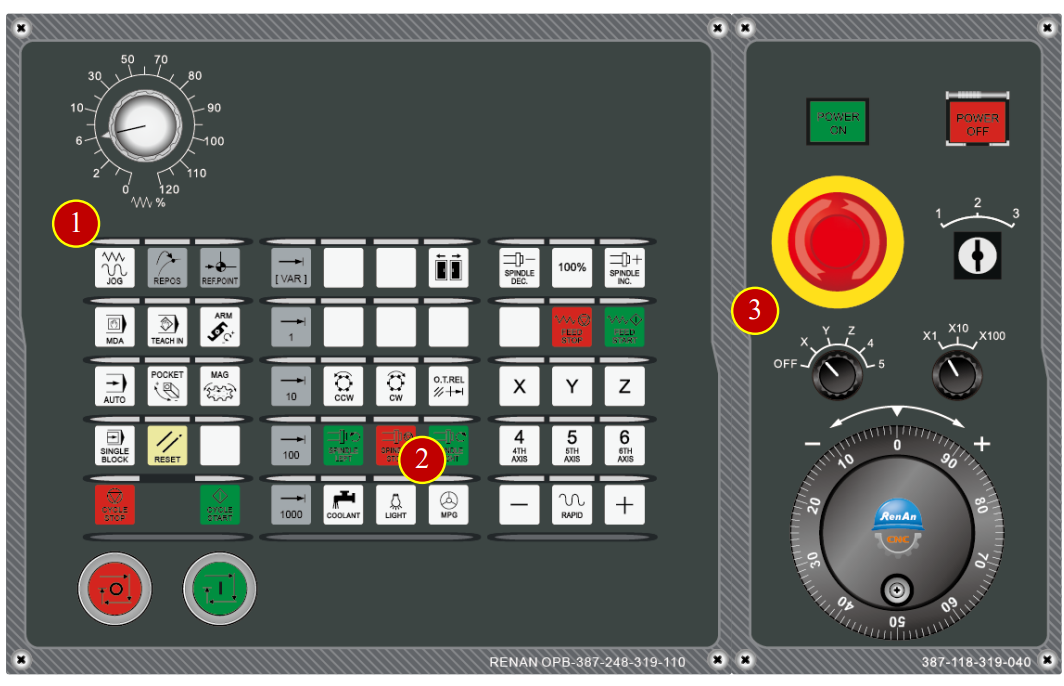
Task: Click the handwheel plus direction sign
Action: click(x=981, y=444)
